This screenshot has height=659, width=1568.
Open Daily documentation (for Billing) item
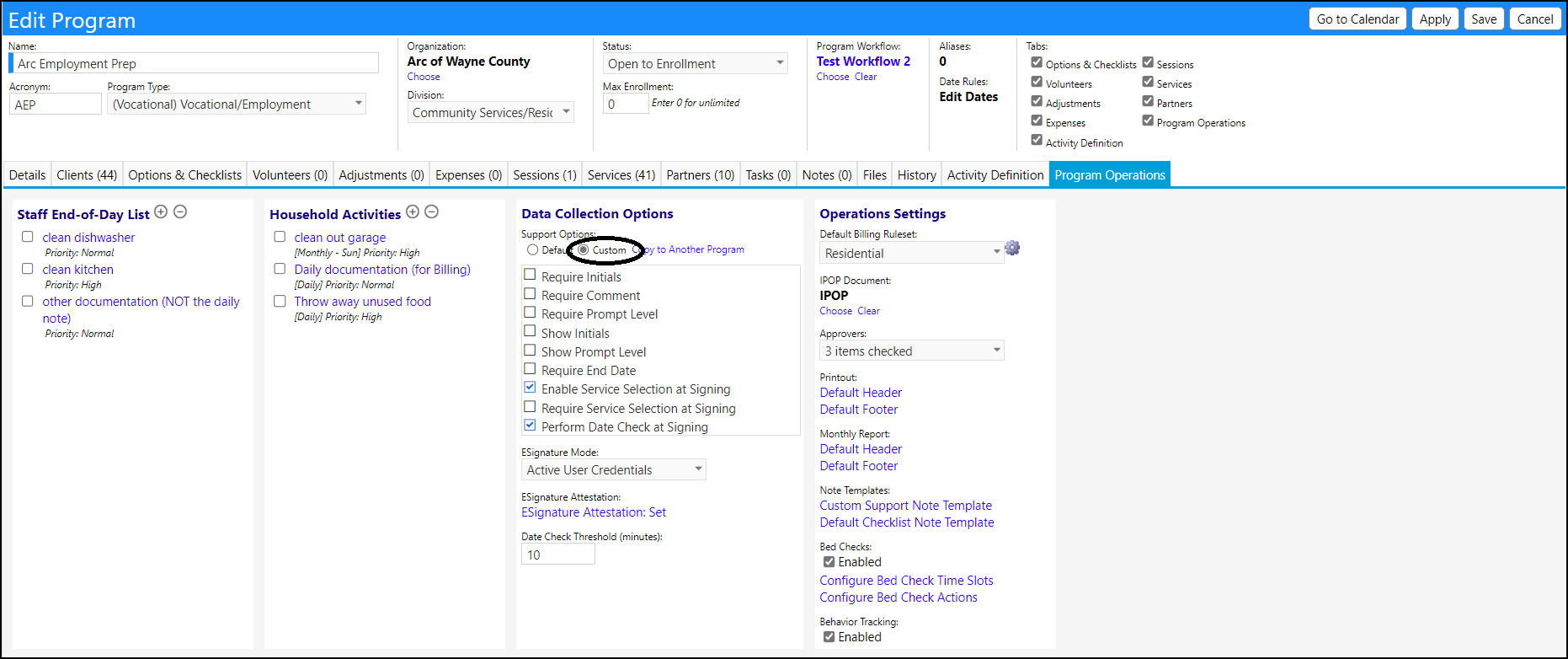382,270
